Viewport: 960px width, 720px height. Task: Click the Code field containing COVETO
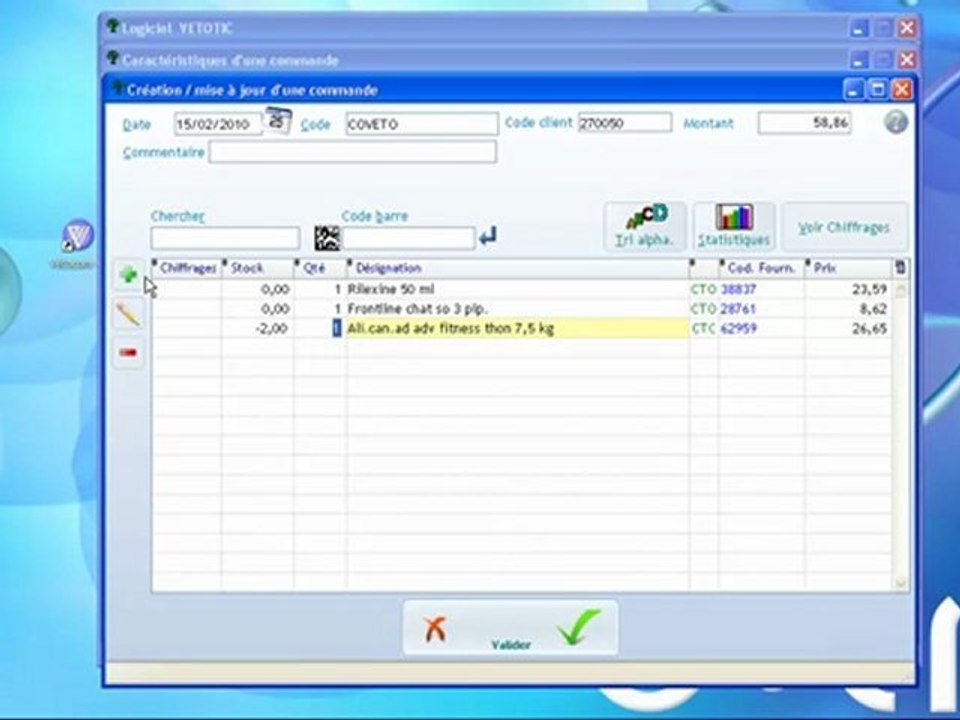(x=422, y=124)
